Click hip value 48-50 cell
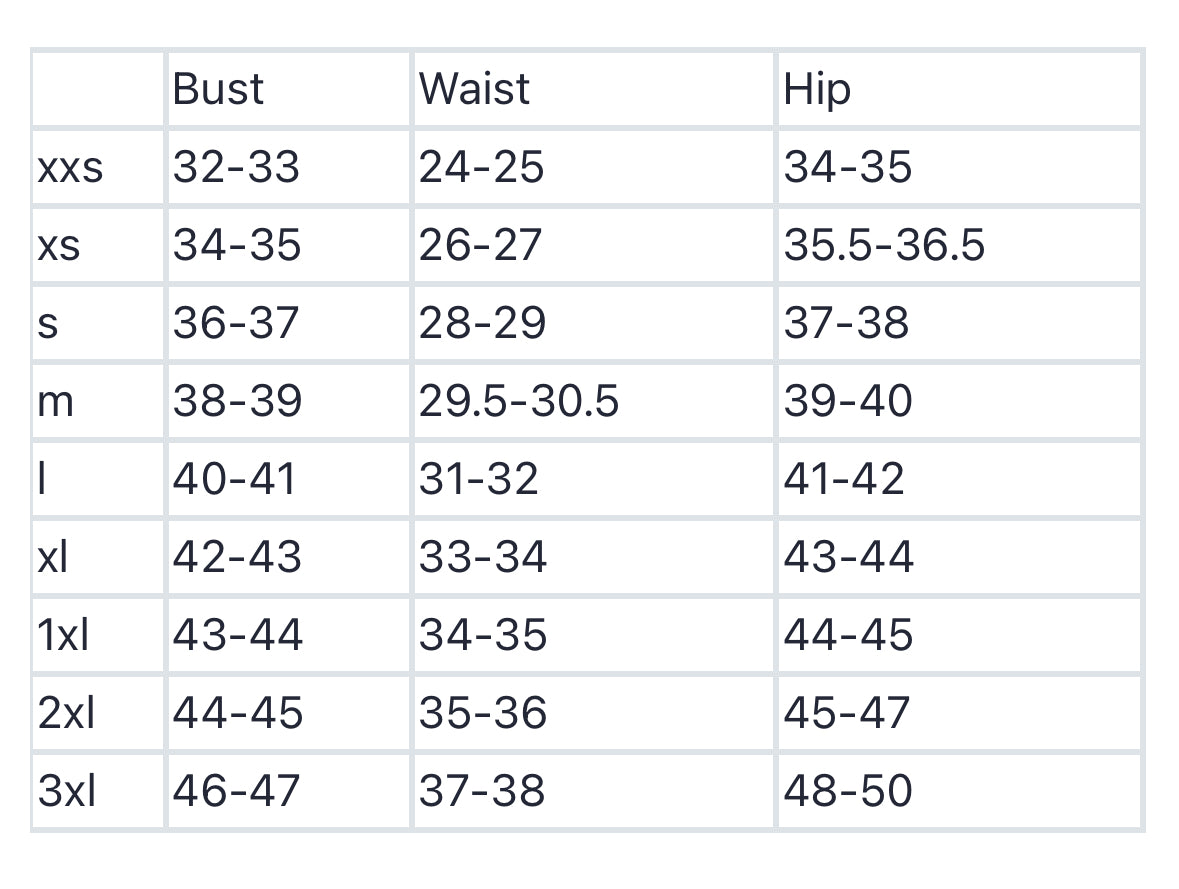 coord(848,791)
